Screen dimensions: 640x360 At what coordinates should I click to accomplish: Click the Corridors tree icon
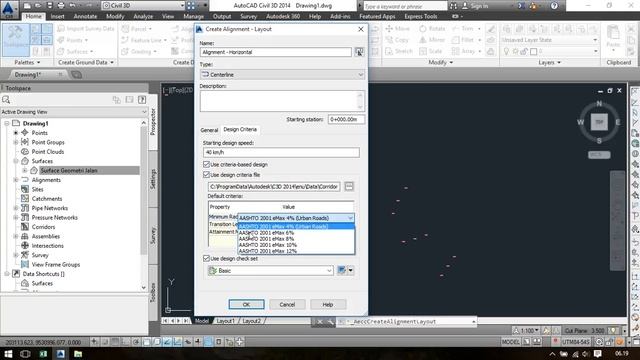[x=25, y=227]
